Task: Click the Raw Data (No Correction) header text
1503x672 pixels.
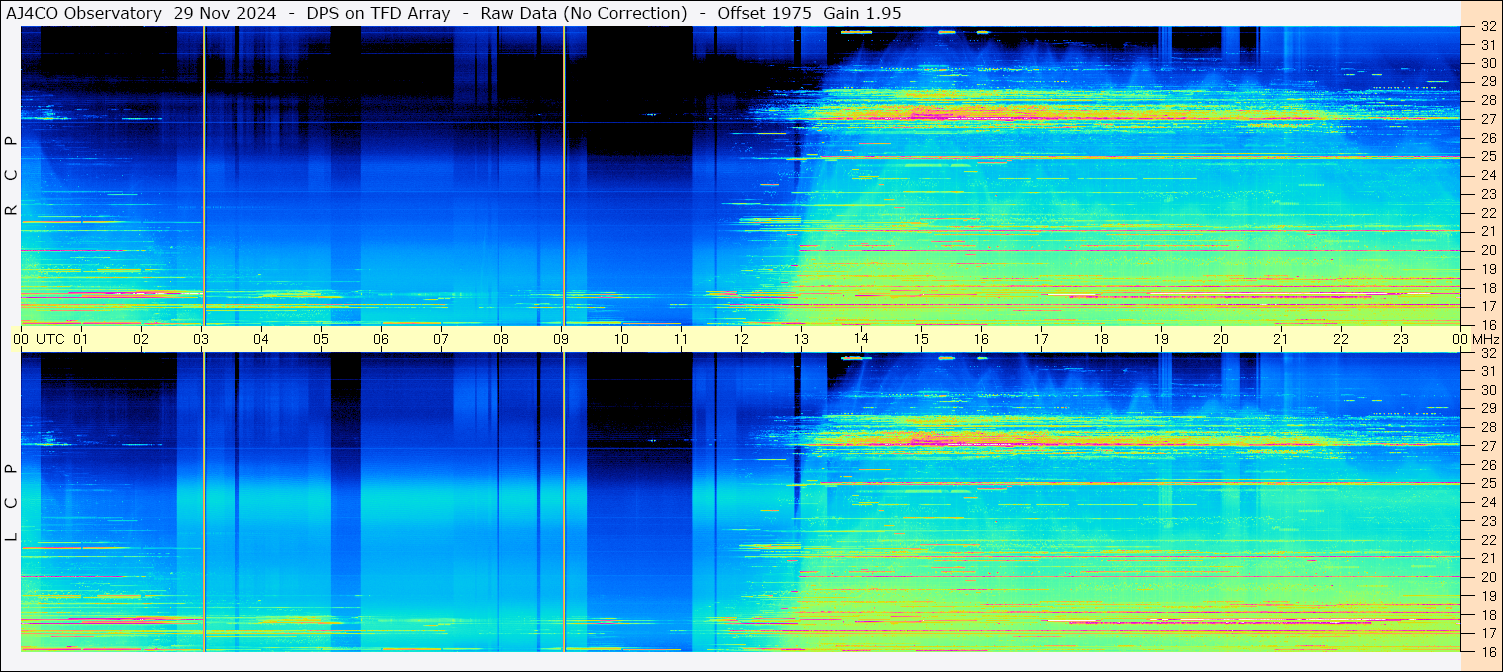Action: 584,13
